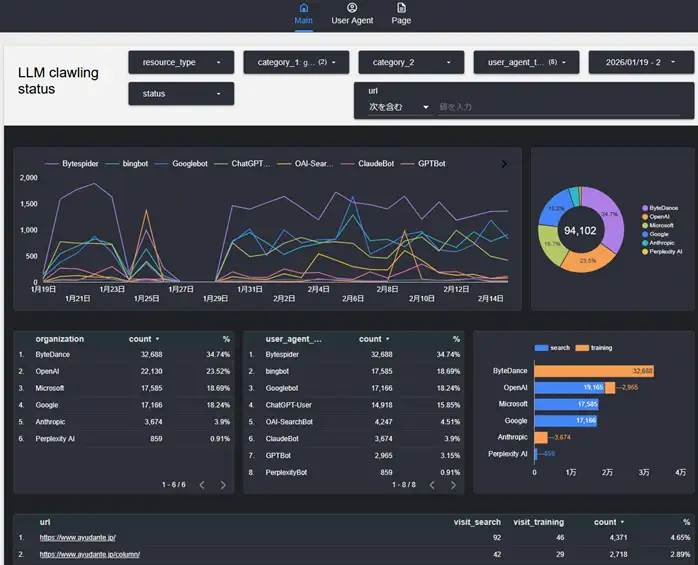Click the Page document icon
This screenshot has width=698, height=565.
(401, 8)
